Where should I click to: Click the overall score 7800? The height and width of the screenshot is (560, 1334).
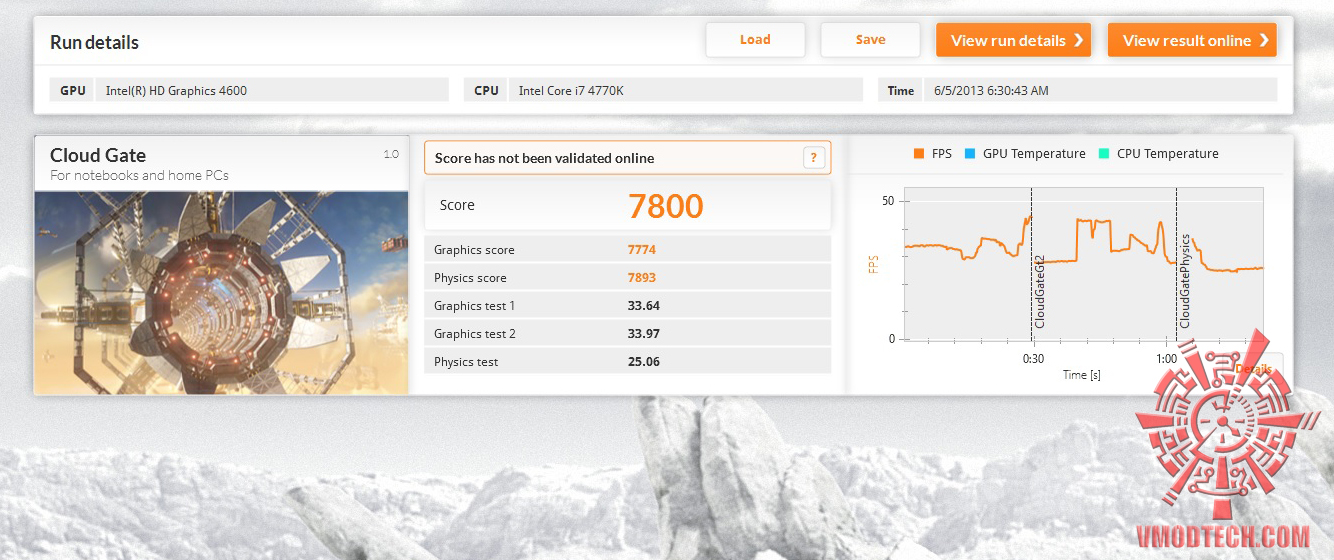(x=666, y=206)
